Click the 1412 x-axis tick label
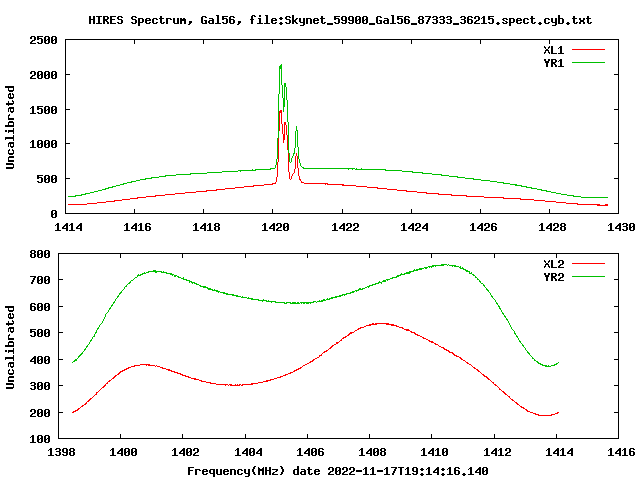Viewport: 640px width, 480px height. tap(497, 452)
